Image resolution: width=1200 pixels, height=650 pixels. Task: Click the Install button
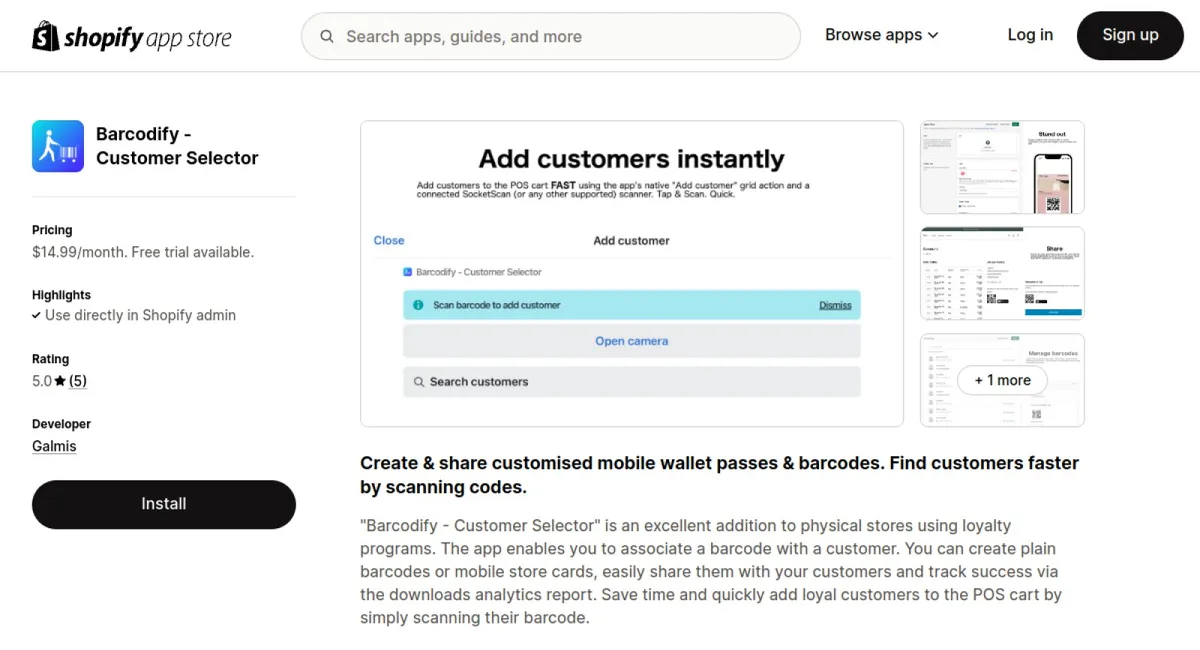pos(164,504)
